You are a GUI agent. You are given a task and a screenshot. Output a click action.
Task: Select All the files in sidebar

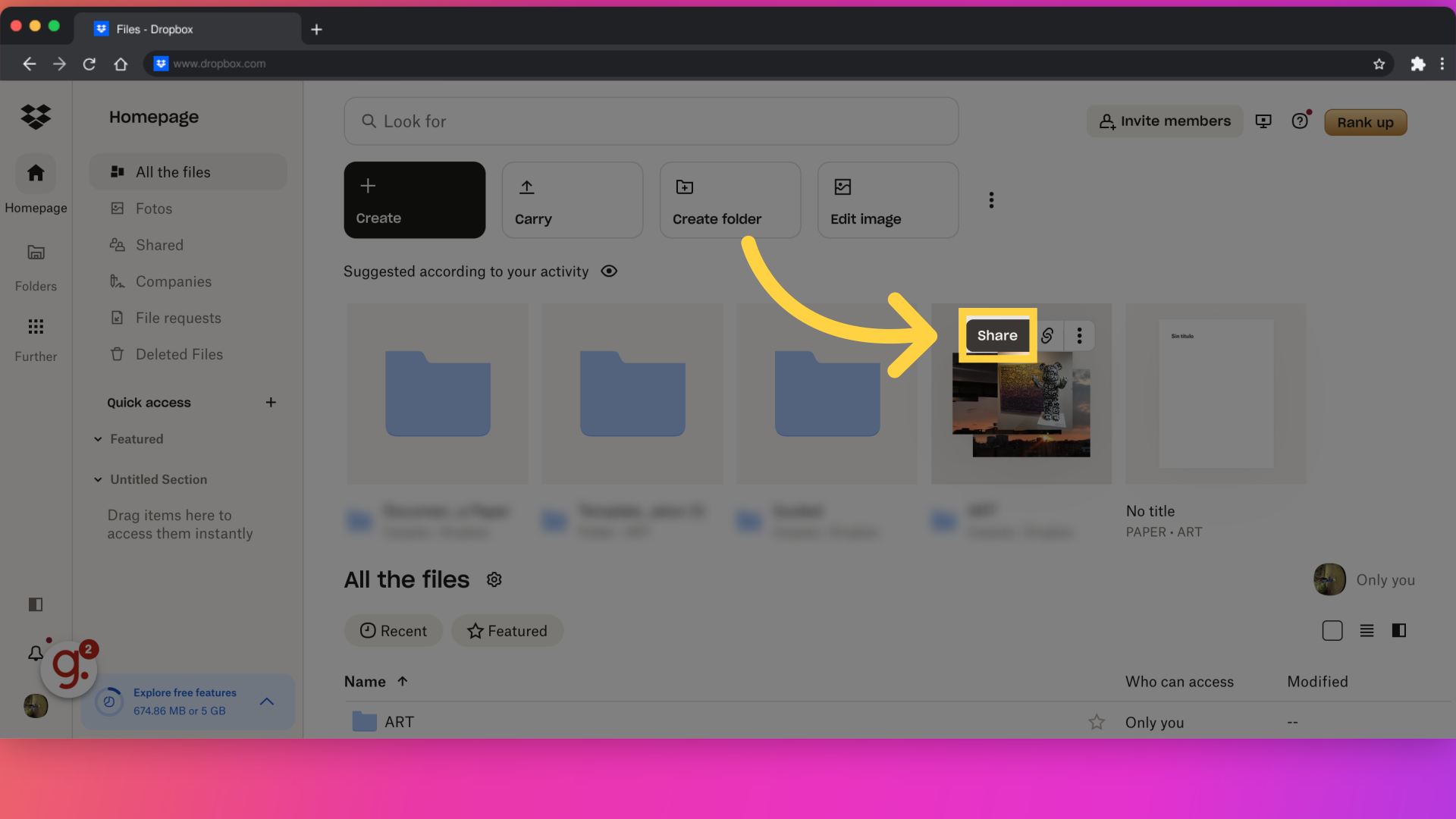[x=188, y=172]
